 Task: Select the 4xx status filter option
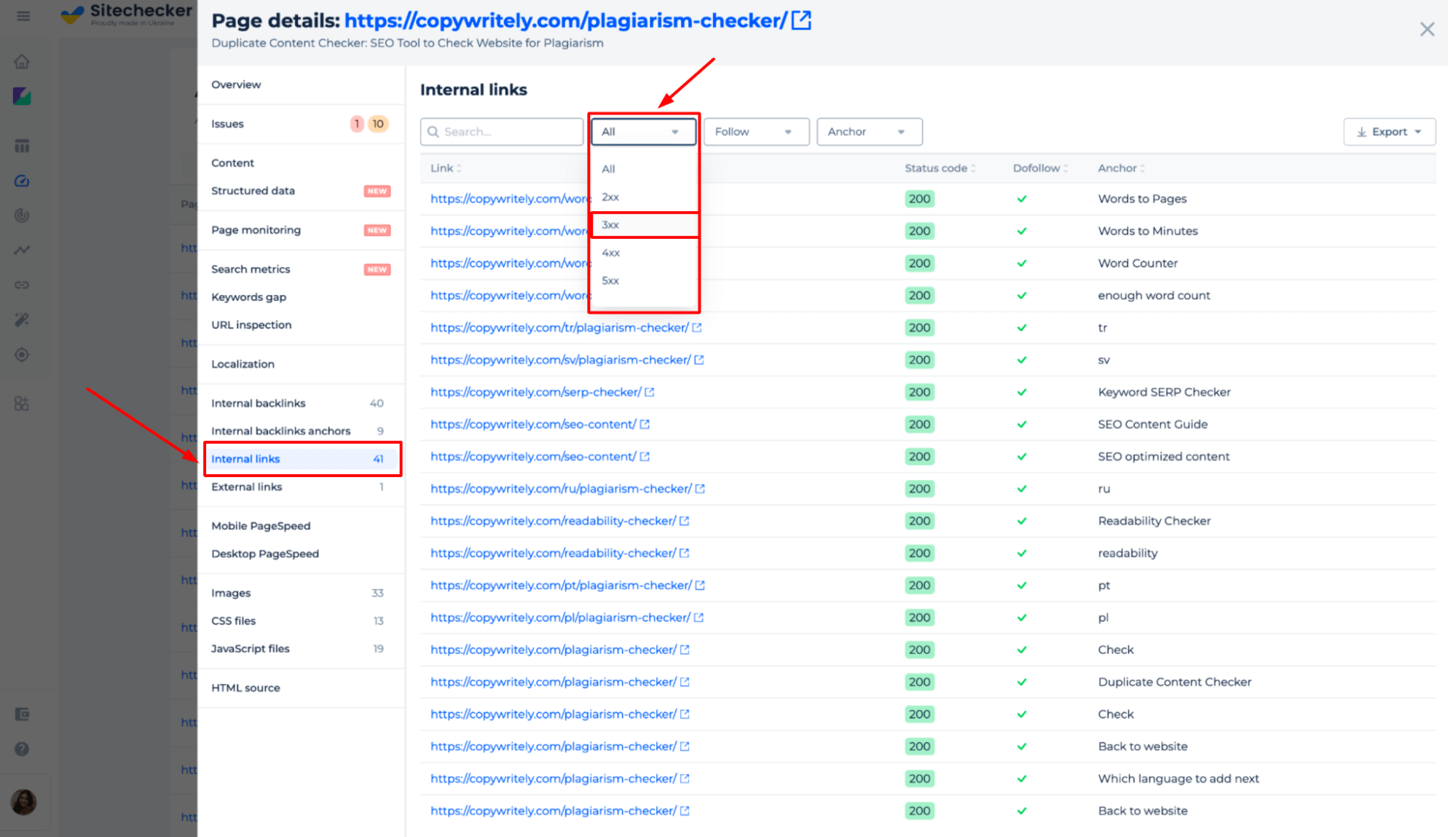click(x=644, y=253)
